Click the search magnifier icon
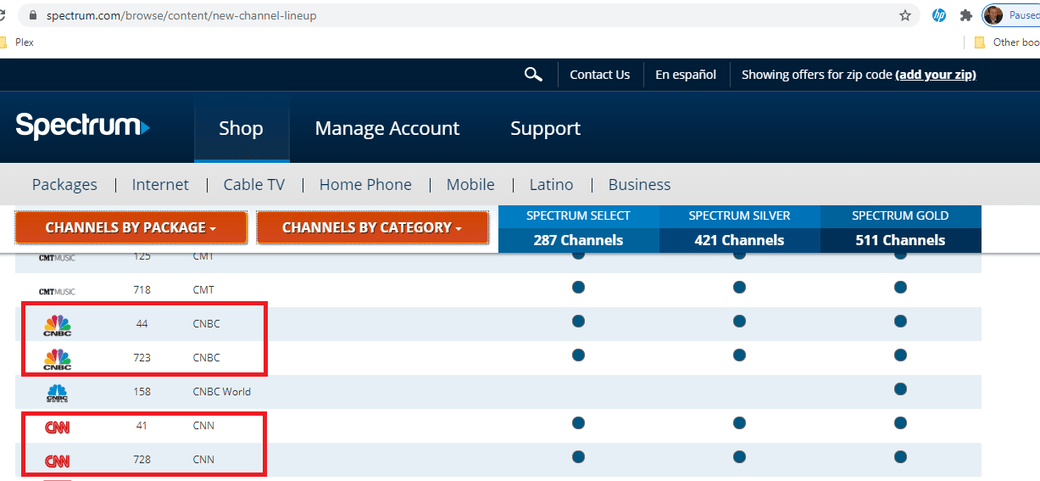The image size is (1040, 481). point(533,74)
